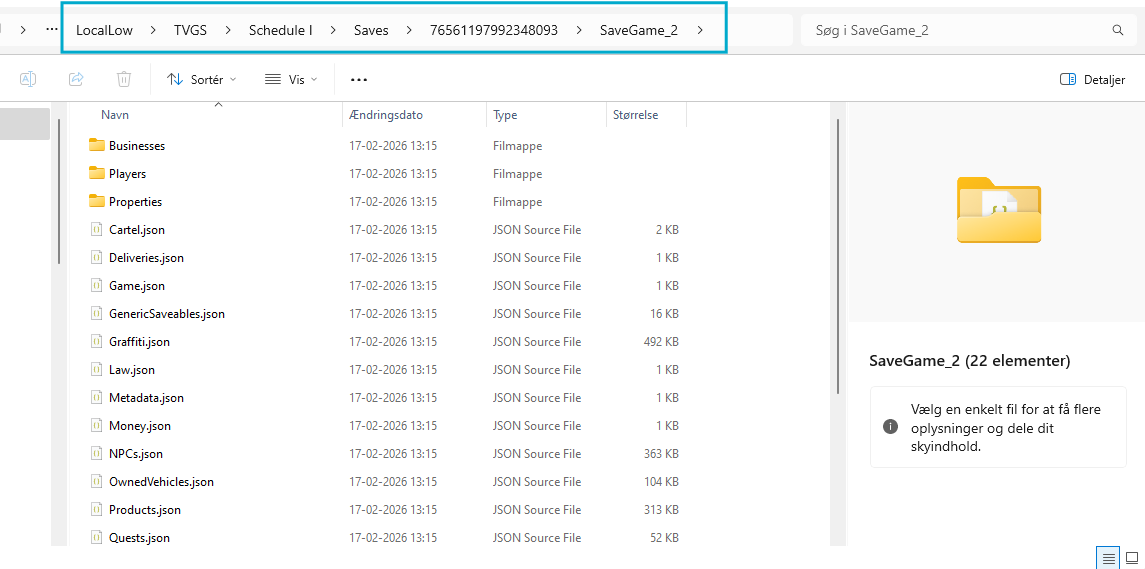Sort by Ændringsdato column header
The height and width of the screenshot is (569, 1145).
386,115
